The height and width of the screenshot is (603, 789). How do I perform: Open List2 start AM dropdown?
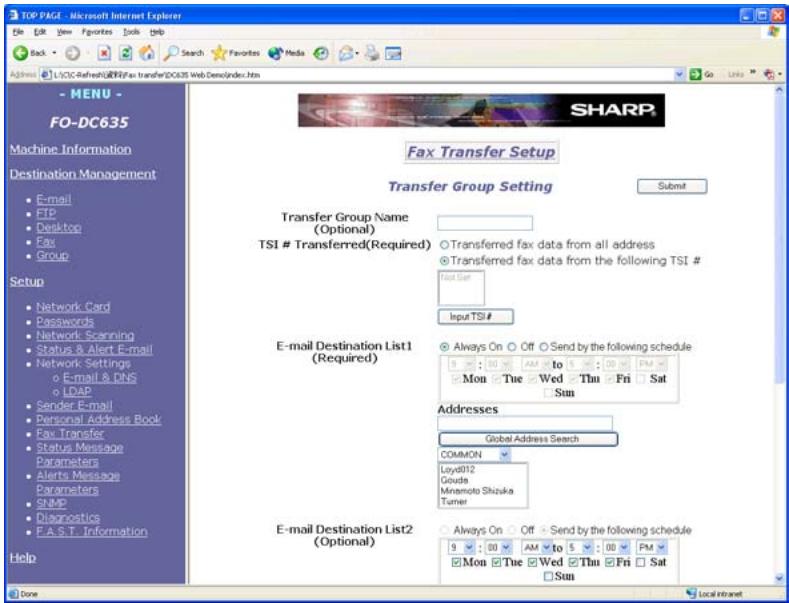coord(536,547)
